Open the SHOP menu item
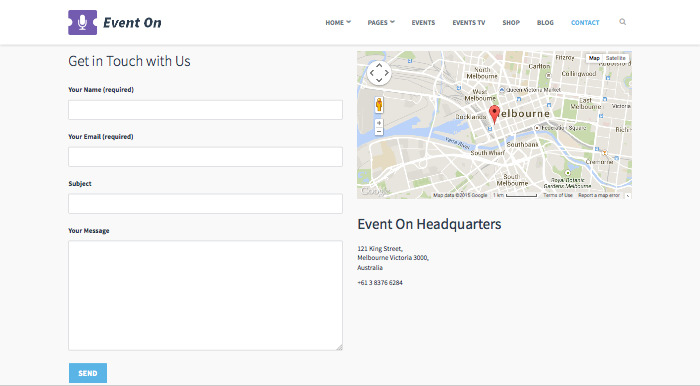This screenshot has height=386, width=700. pyautogui.click(x=511, y=22)
